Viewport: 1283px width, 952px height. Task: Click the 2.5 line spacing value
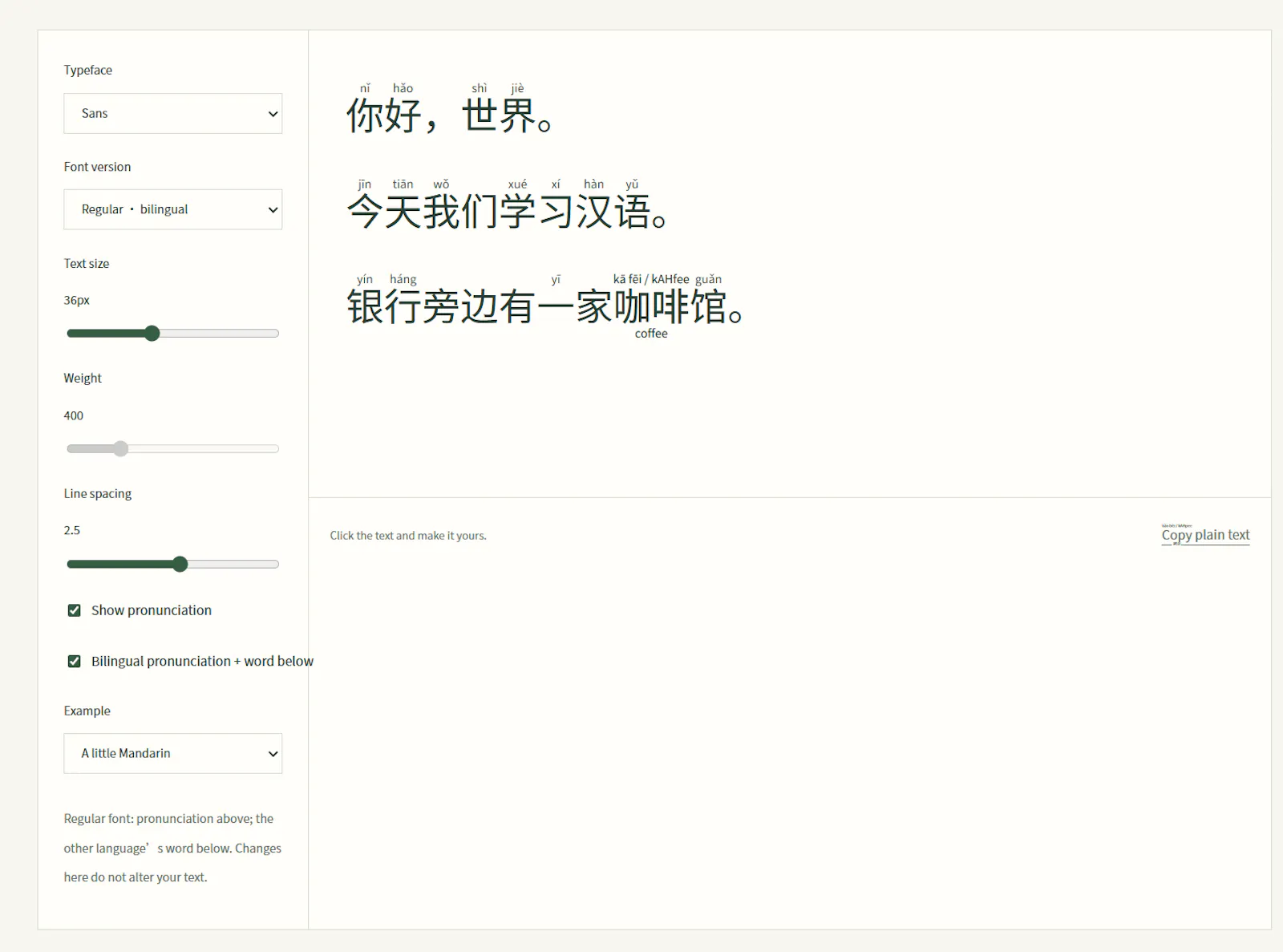tap(72, 530)
